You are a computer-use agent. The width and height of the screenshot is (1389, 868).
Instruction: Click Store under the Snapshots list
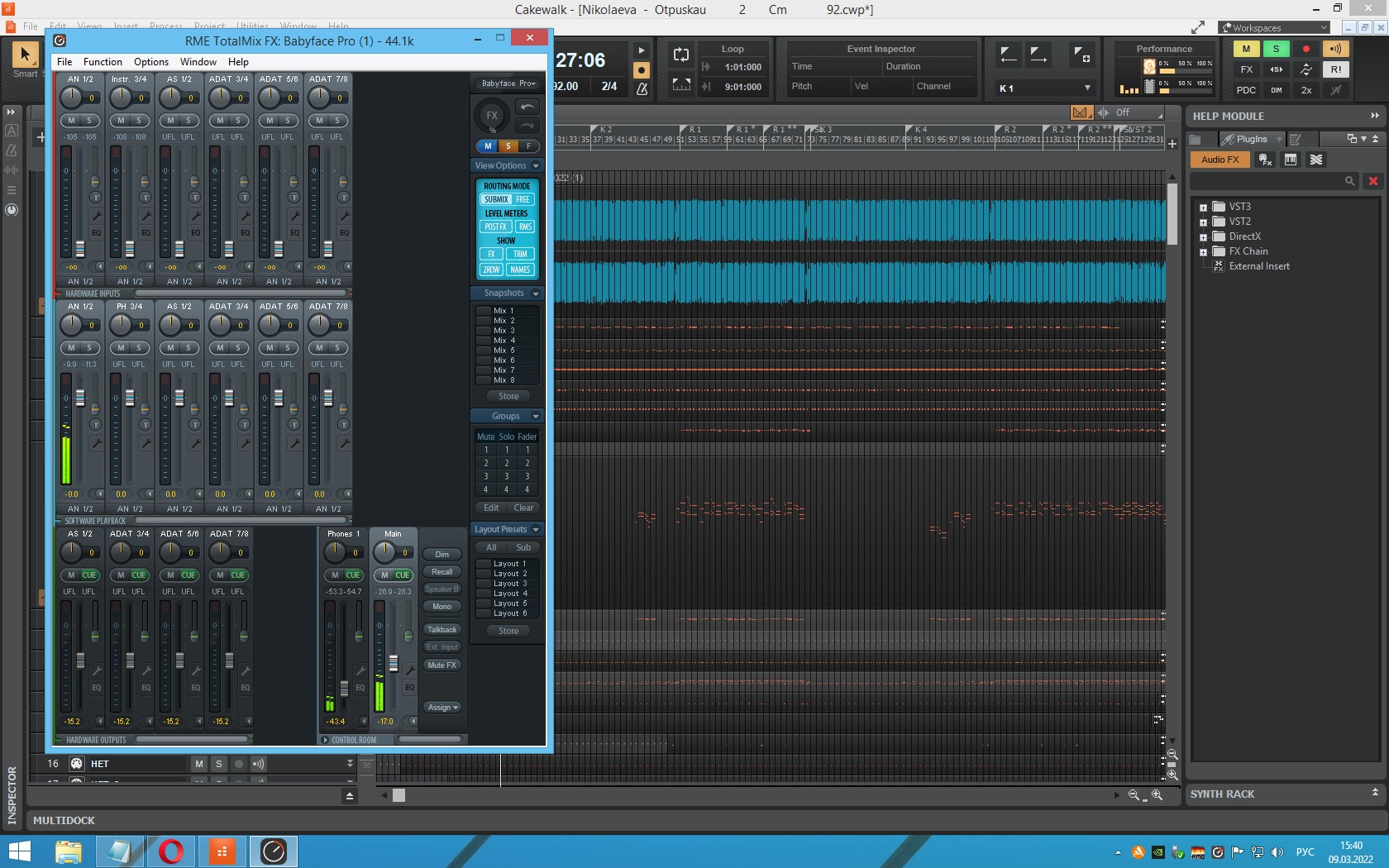(x=508, y=396)
